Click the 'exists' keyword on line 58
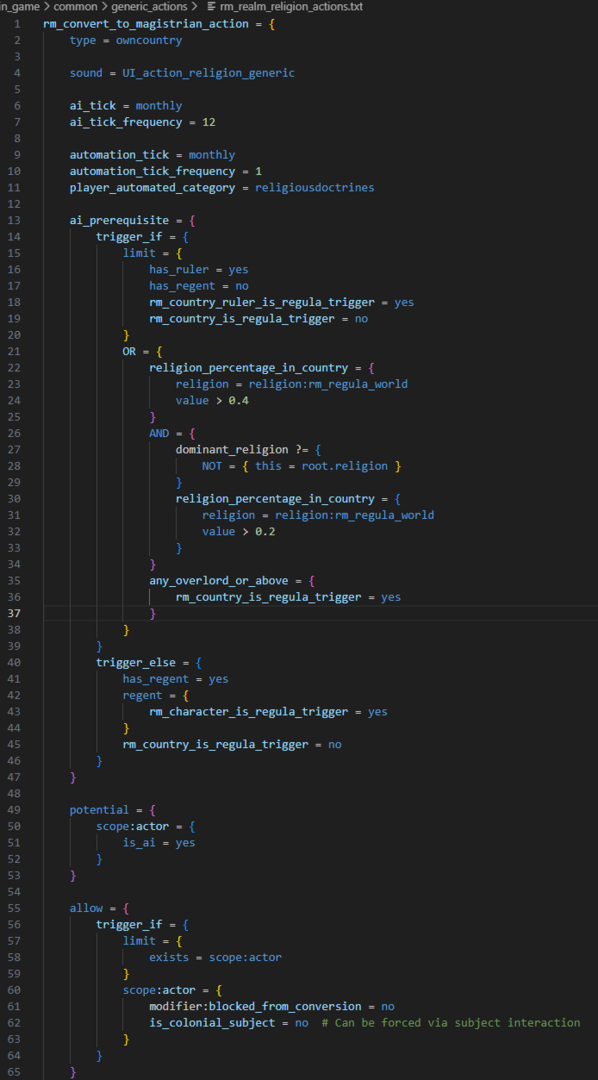Viewport: 598px width, 1080px height. pyautogui.click(x=169, y=957)
